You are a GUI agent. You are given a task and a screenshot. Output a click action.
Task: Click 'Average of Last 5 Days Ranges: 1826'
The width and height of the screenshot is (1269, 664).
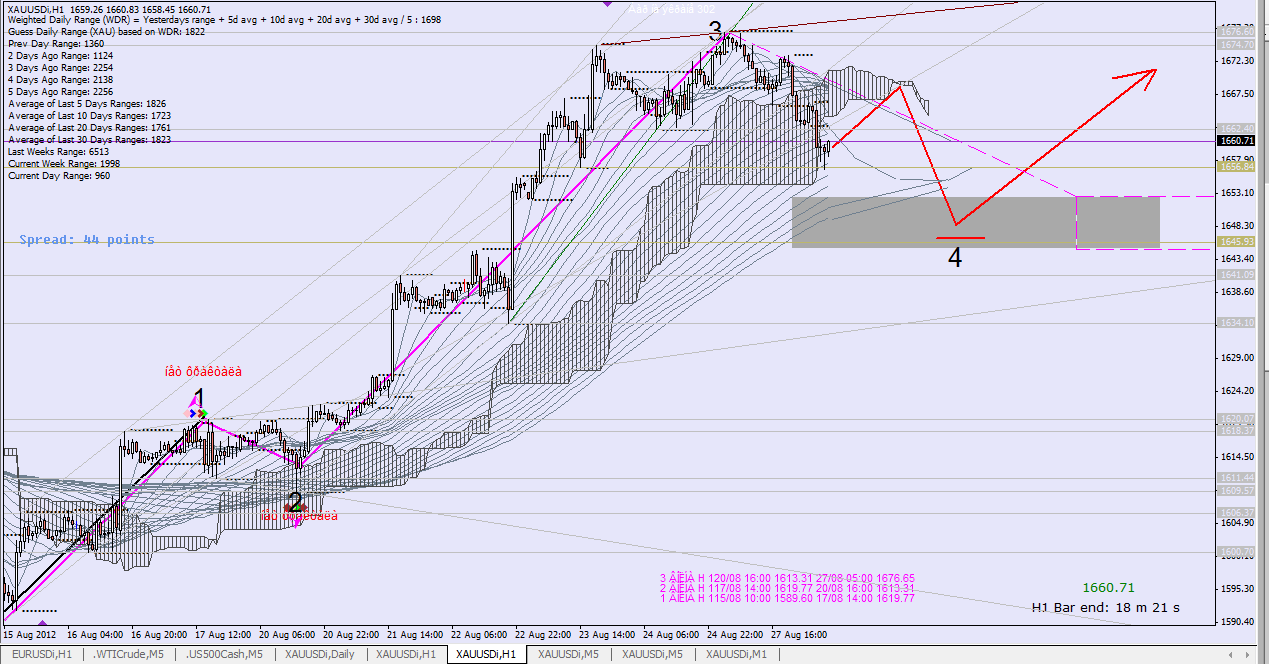pos(87,104)
